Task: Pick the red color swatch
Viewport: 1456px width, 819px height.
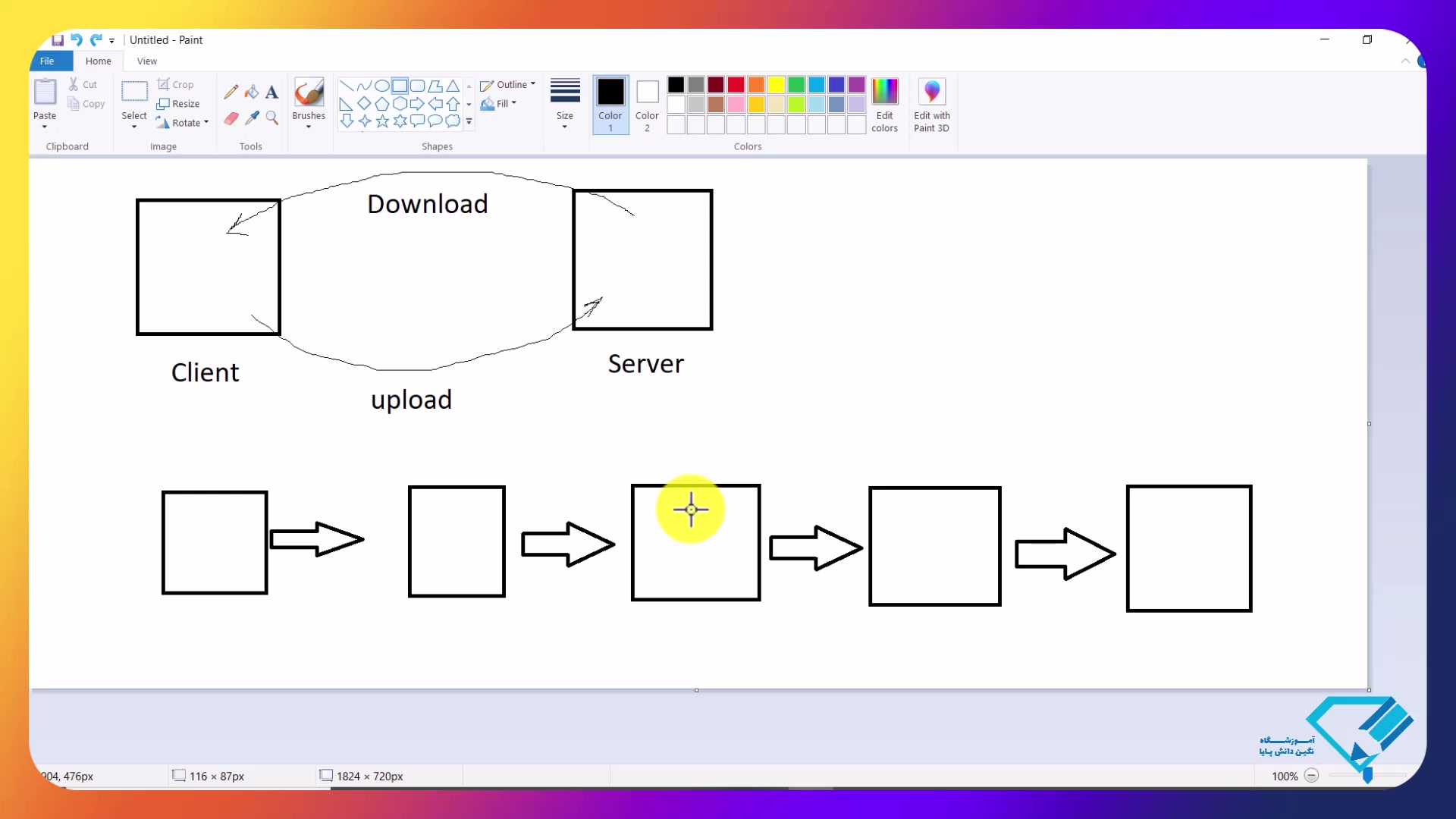Action: click(x=736, y=85)
